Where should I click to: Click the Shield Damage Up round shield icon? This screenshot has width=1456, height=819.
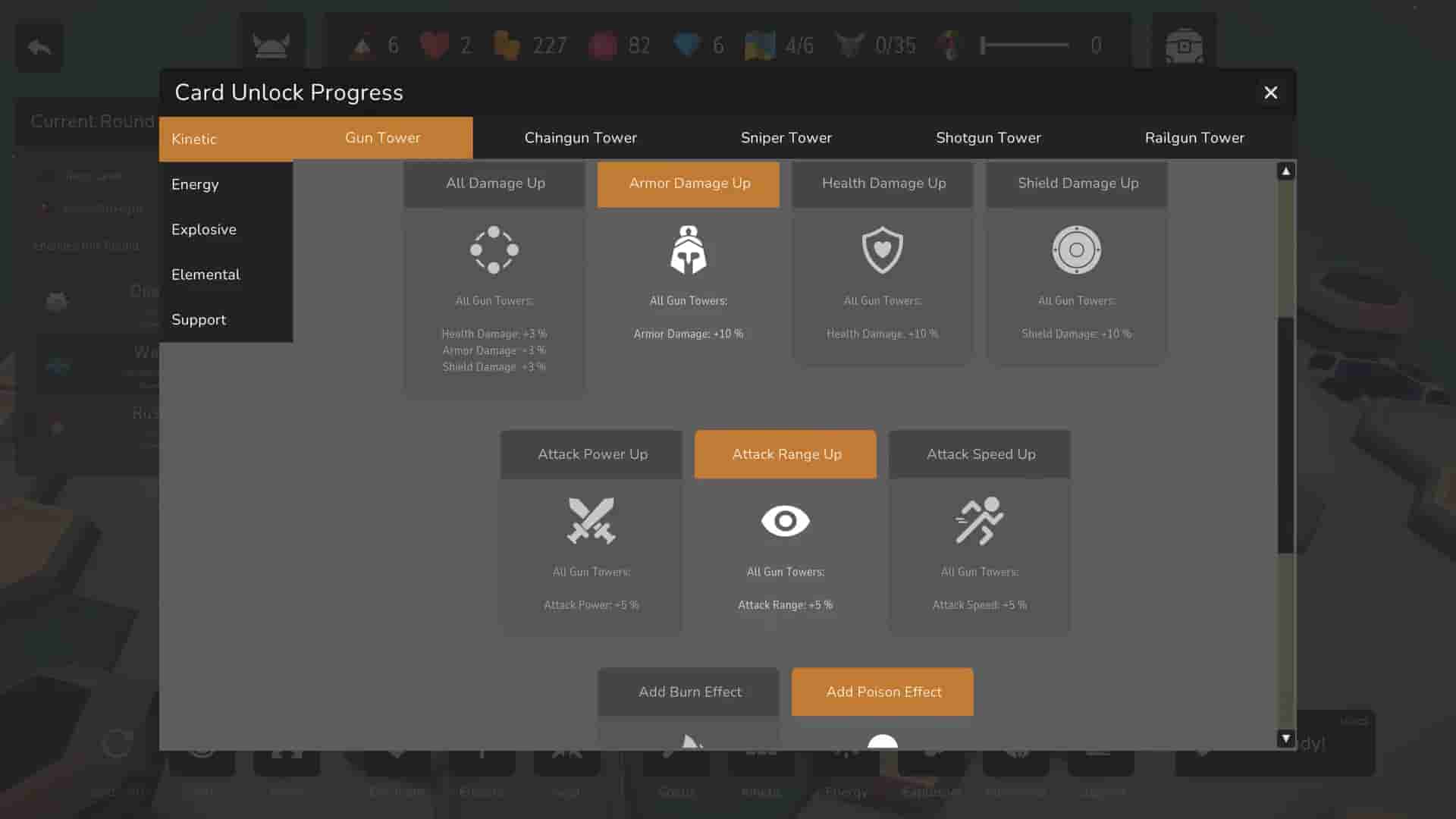[x=1076, y=250]
